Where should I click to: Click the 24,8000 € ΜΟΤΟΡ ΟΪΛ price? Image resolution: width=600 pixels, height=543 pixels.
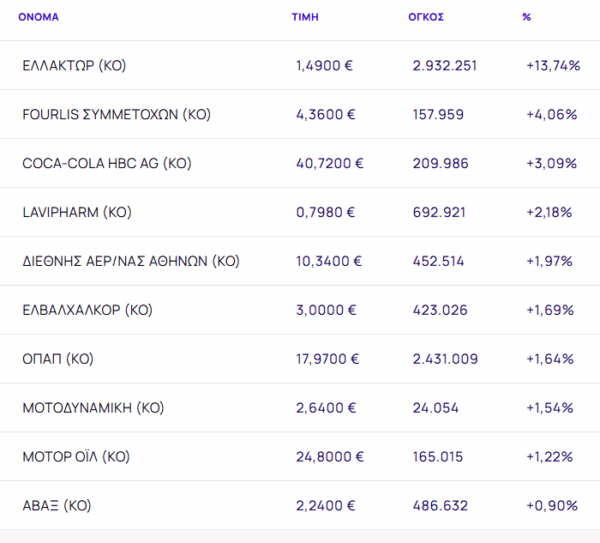click(x=329, y=457)
